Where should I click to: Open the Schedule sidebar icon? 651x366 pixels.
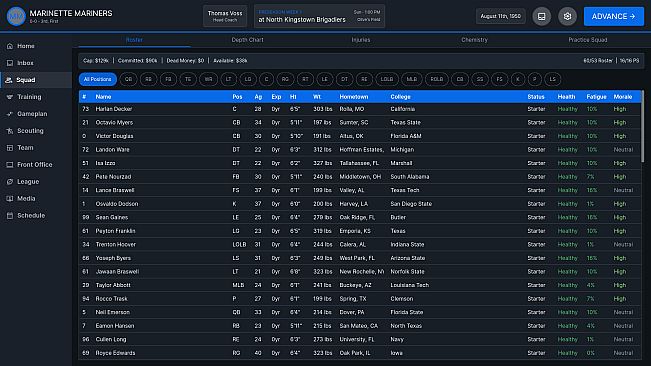point(10,216)
